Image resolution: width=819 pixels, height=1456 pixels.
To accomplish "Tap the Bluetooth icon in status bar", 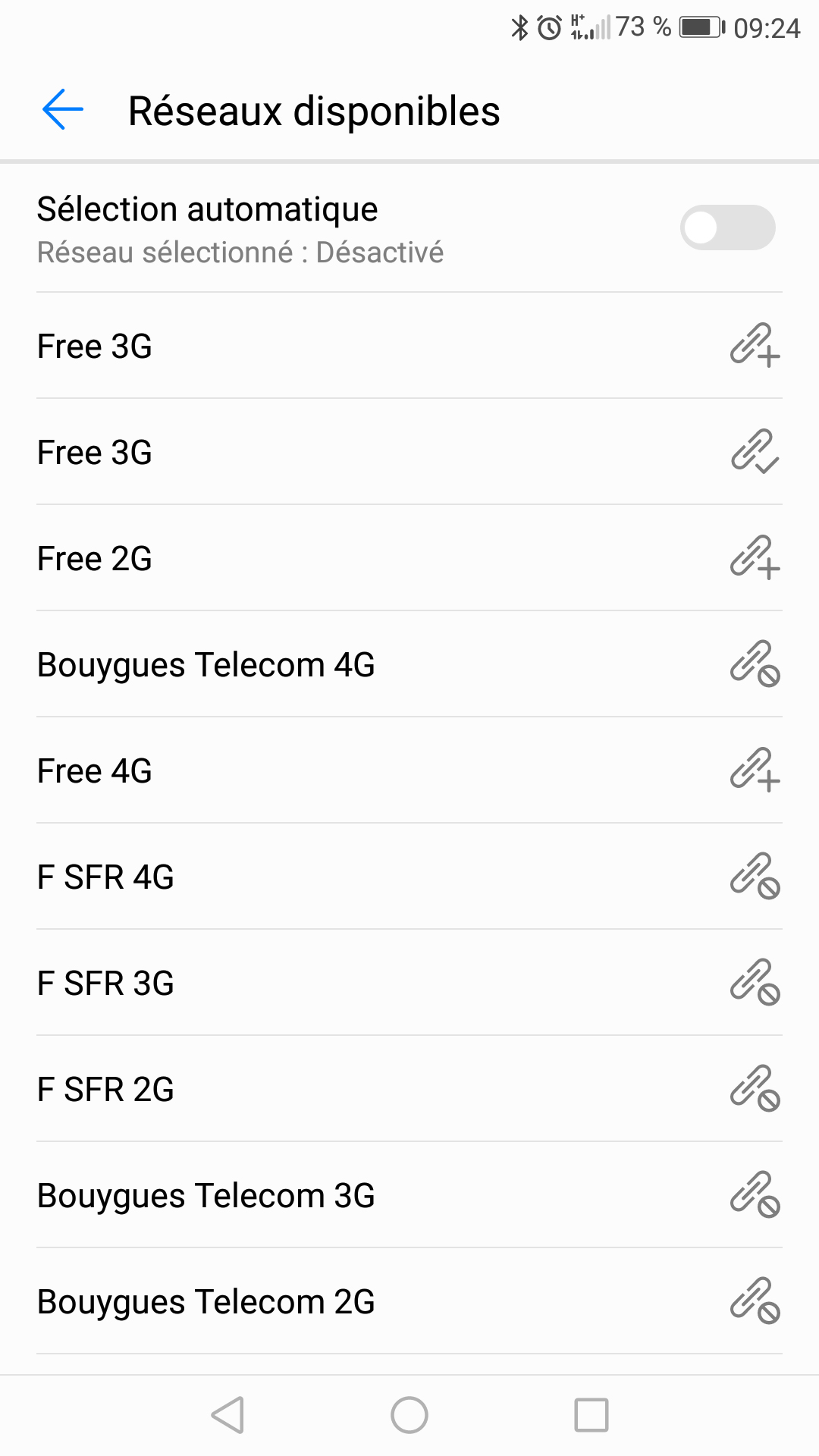I will coord(519,28).
